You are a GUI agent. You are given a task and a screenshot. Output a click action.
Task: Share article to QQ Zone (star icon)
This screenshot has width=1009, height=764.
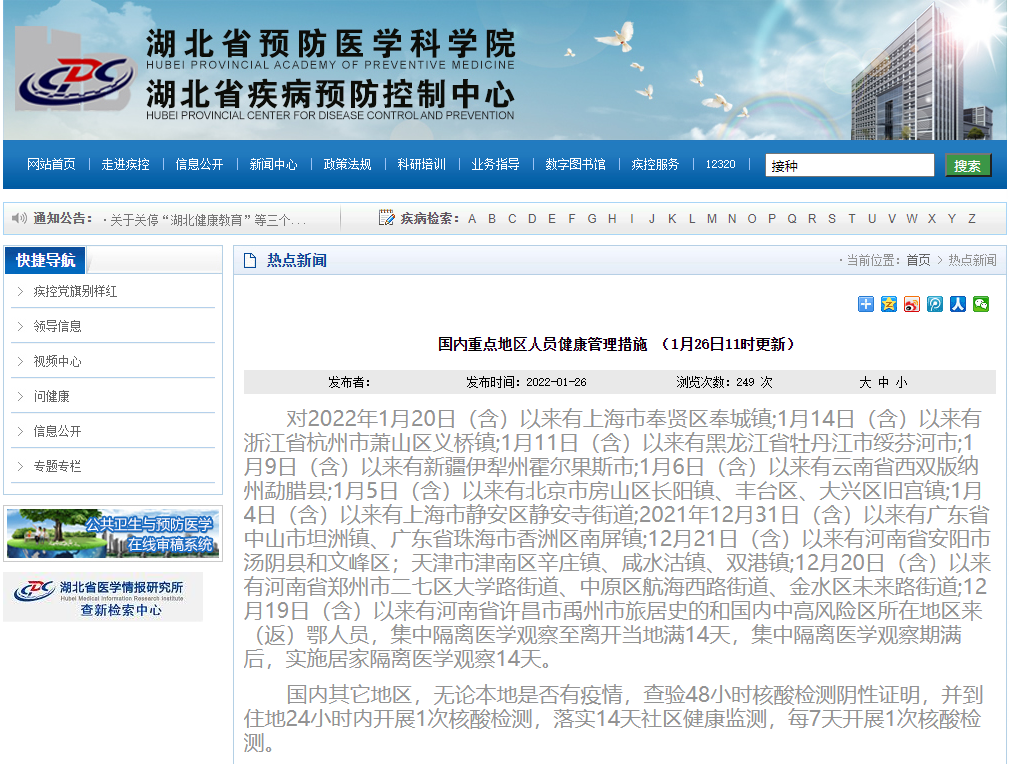(889, 304)
